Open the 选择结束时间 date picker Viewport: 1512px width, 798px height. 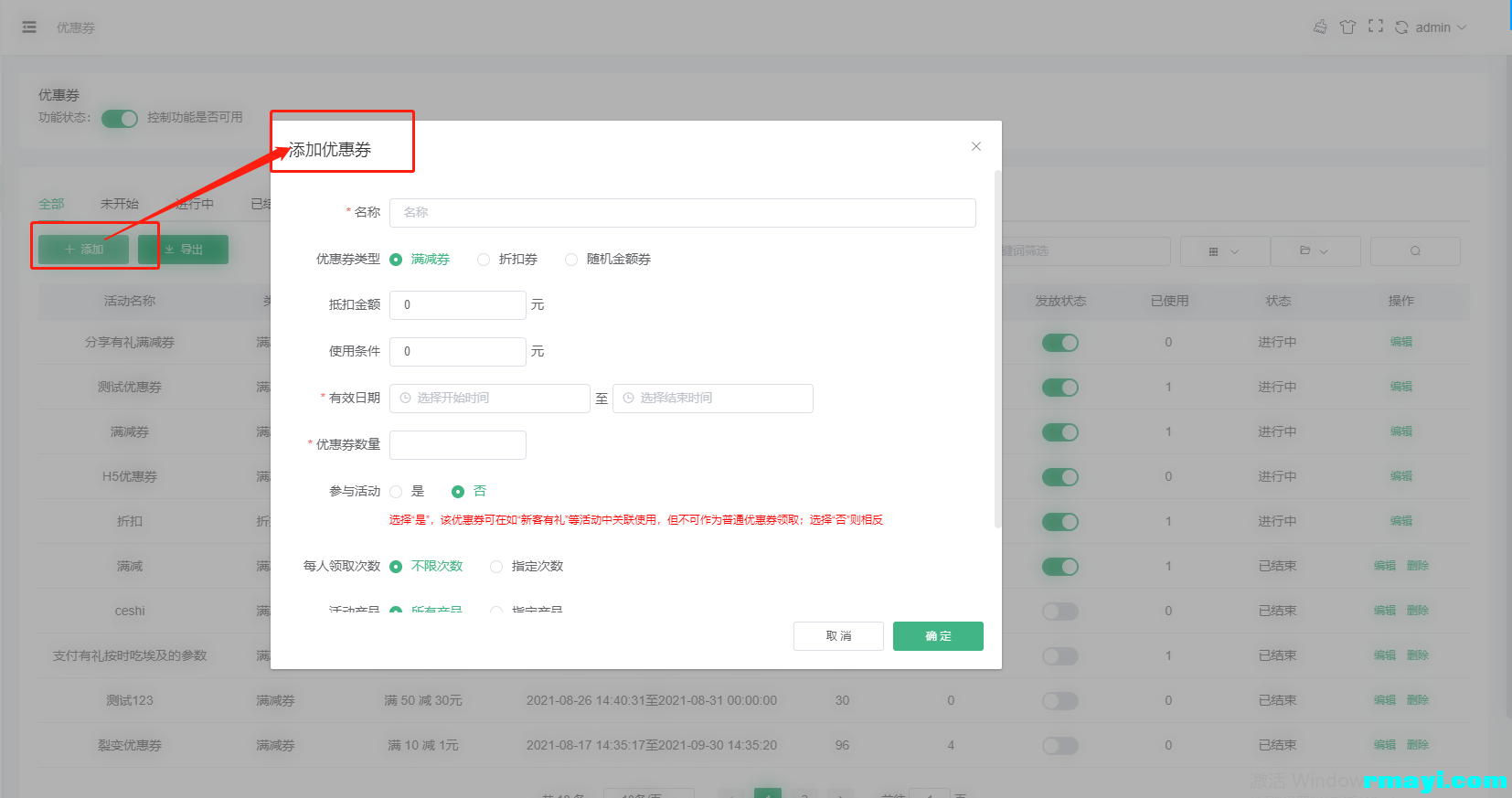tap(713, 399)
